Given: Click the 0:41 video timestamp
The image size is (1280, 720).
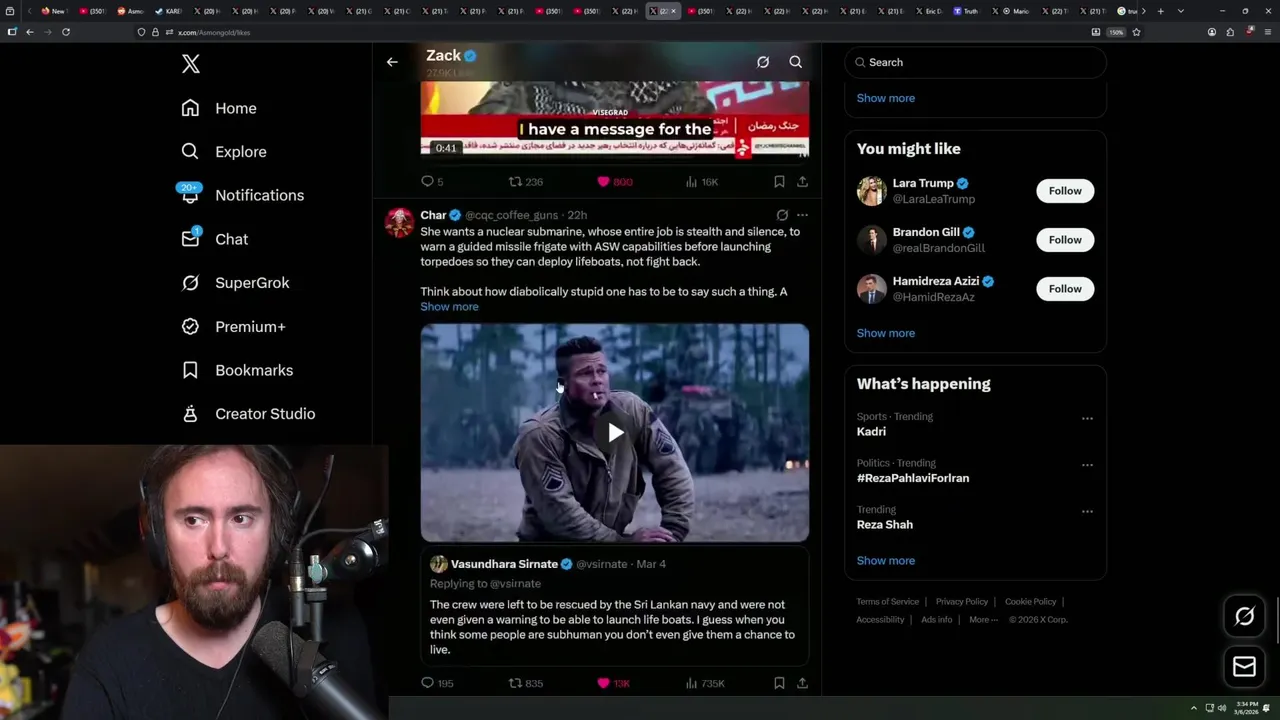Looking at the screenshot, I should pos(446,148).
